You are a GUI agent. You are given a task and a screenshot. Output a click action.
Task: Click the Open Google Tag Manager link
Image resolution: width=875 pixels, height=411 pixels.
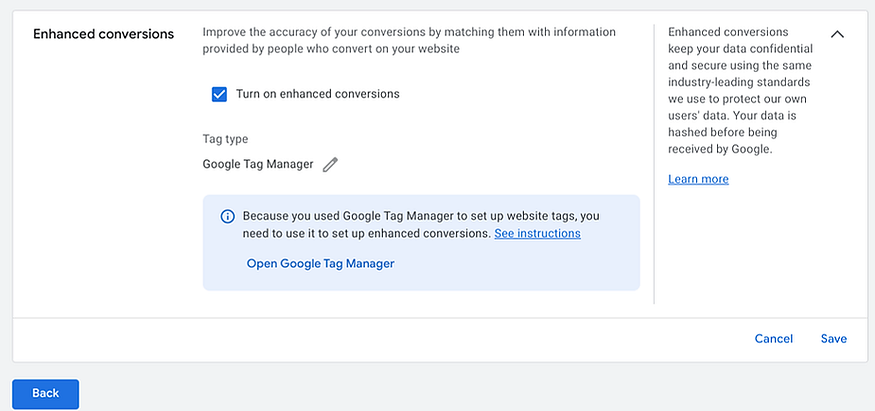point(320,264)
